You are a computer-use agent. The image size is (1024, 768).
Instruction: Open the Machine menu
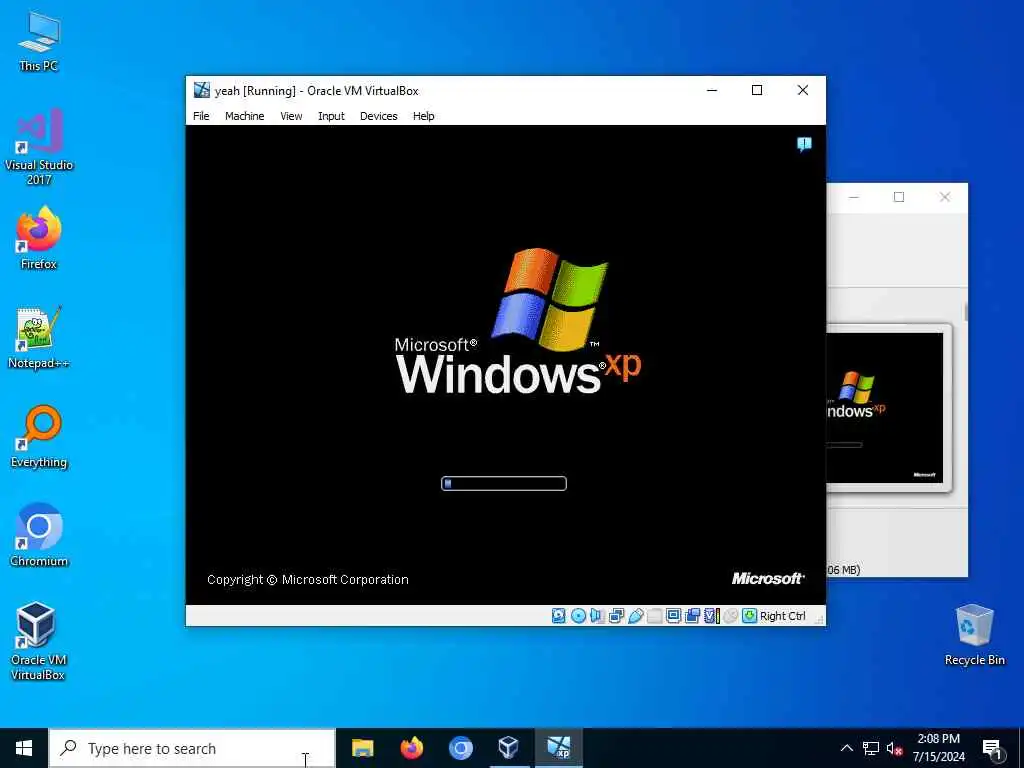coord(244,116)
